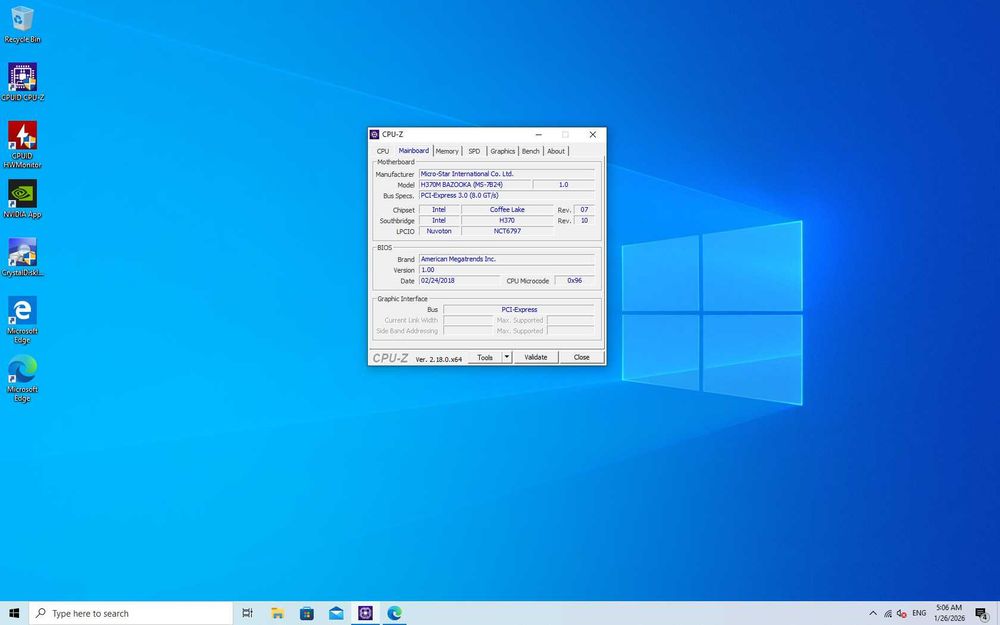
Task: Open the volume tray icon
Action: (x=902, y=614)
